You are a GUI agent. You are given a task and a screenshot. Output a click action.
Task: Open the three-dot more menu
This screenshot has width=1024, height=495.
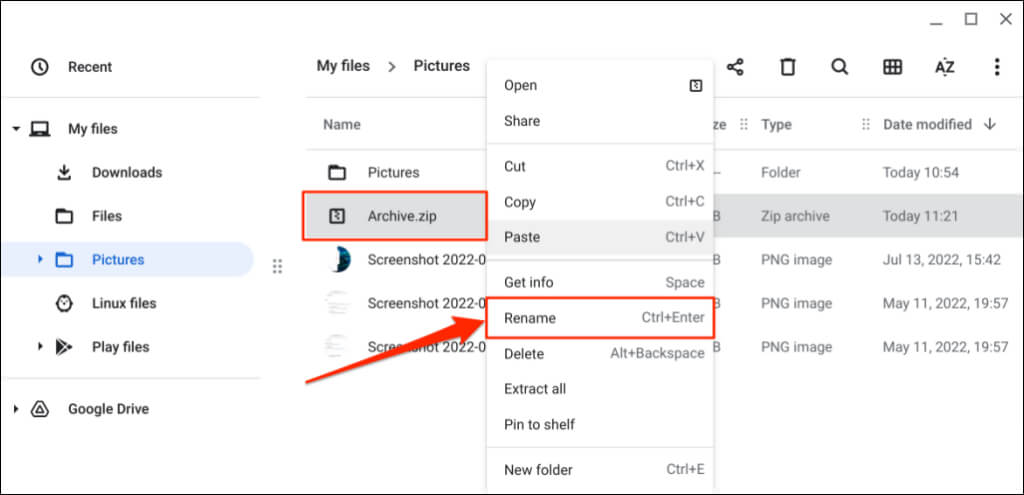tap(996, 67)
